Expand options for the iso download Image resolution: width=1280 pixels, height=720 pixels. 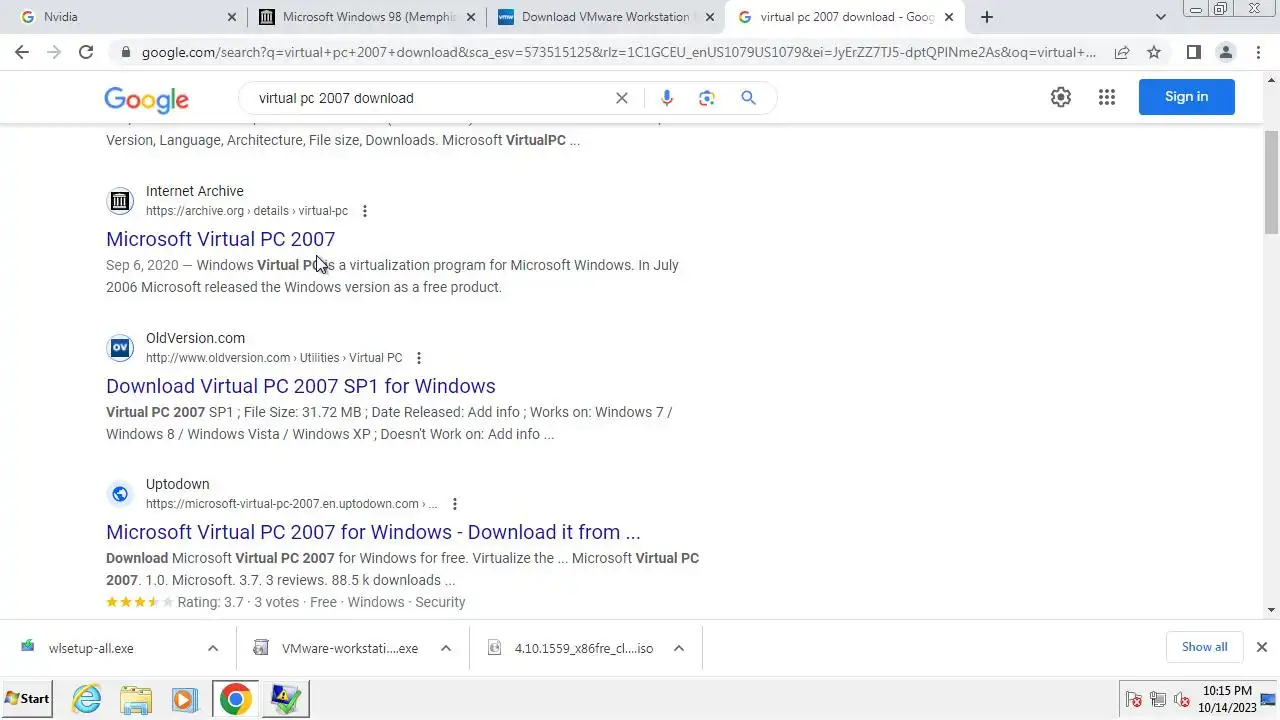point(679,648)
